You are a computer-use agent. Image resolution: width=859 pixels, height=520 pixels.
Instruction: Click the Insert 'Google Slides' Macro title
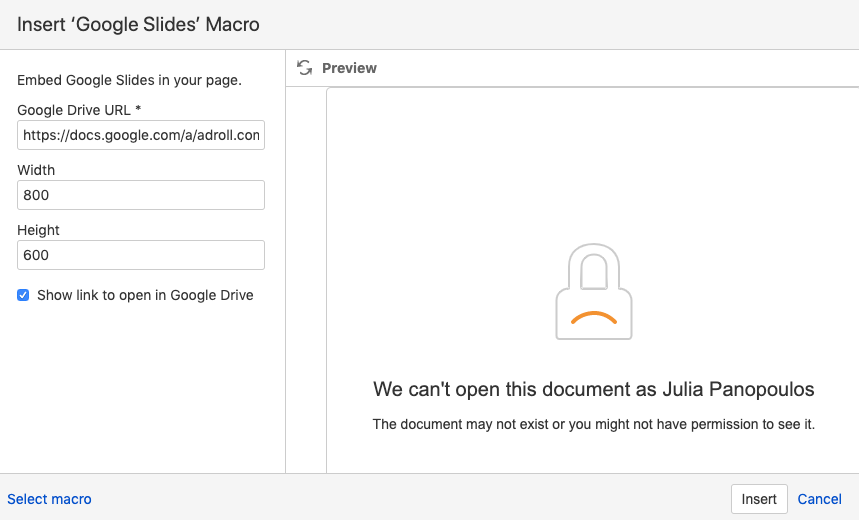[x=138, y=25]
